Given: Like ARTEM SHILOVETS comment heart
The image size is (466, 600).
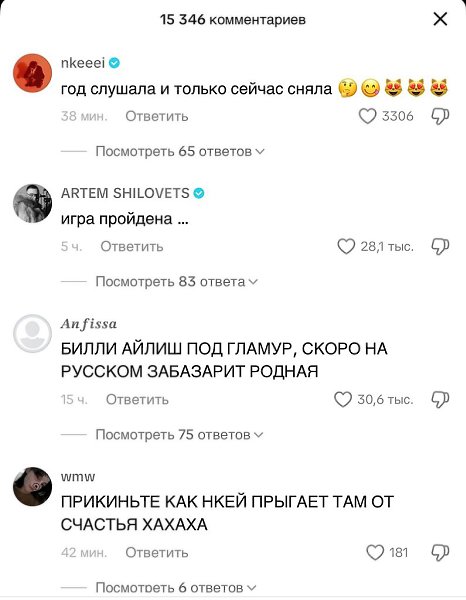Looking at the screenshot, I should [346, 247].
